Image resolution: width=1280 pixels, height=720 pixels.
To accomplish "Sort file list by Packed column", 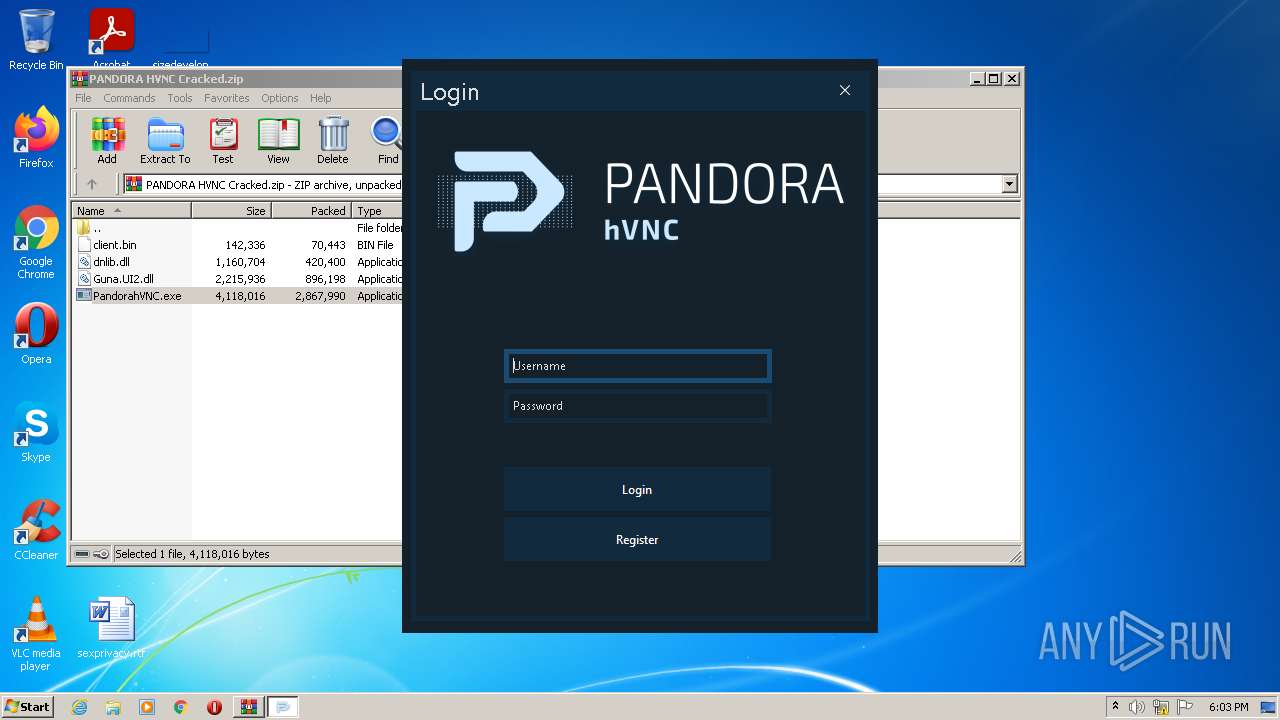I will [x=311, y=211].
